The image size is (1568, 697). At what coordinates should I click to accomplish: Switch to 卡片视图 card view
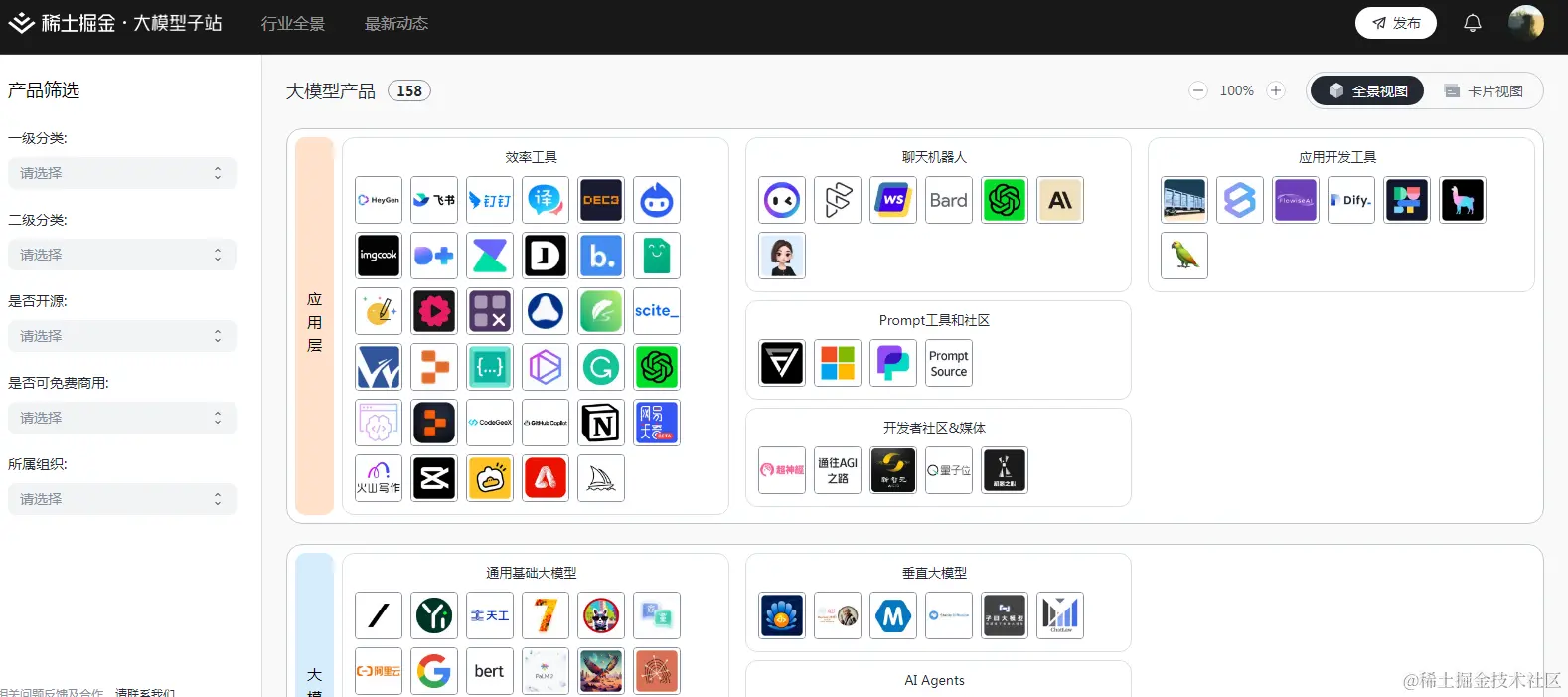[1484, 90]
